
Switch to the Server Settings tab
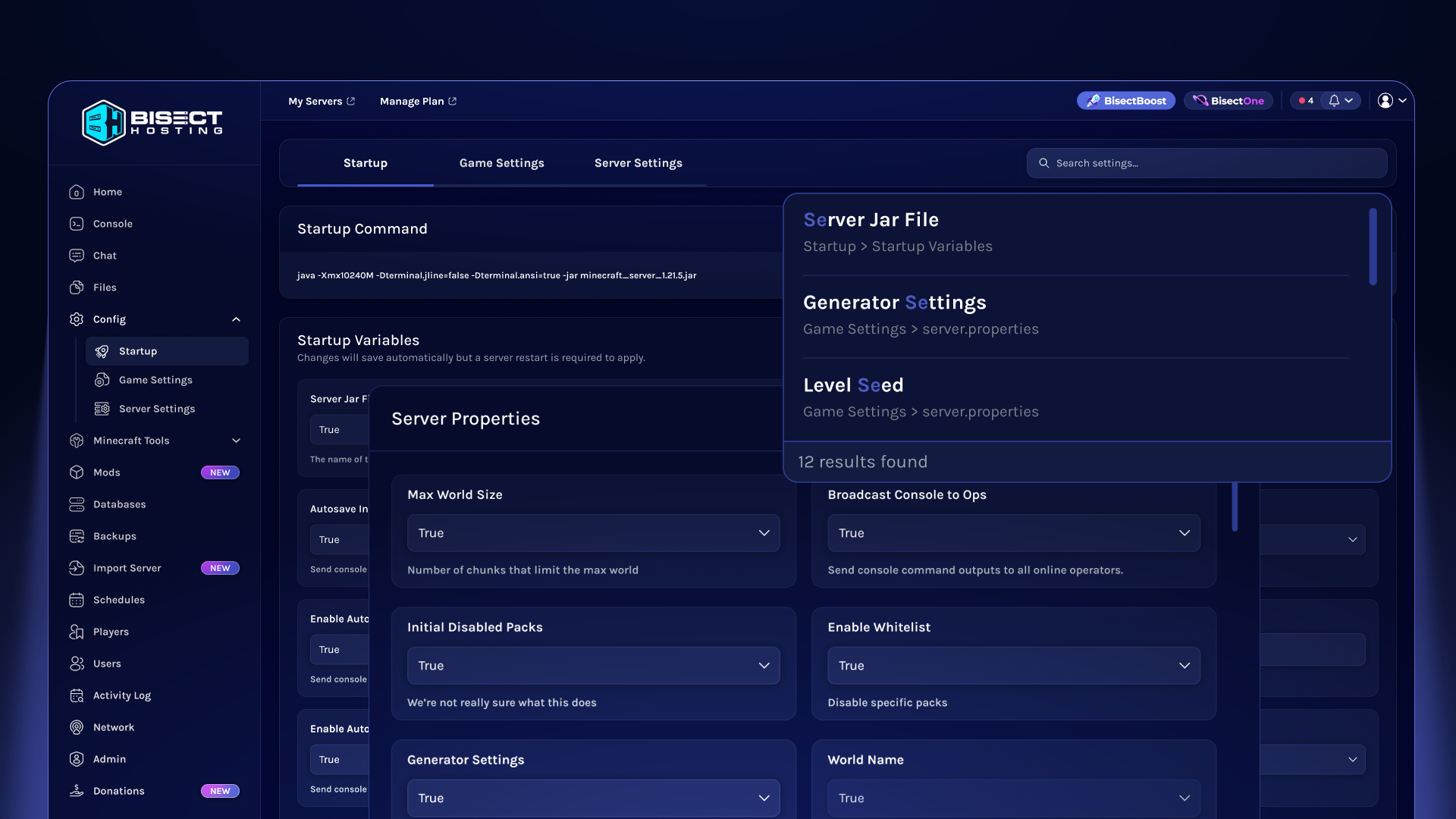pyautogui.click(x=639, y=163)
